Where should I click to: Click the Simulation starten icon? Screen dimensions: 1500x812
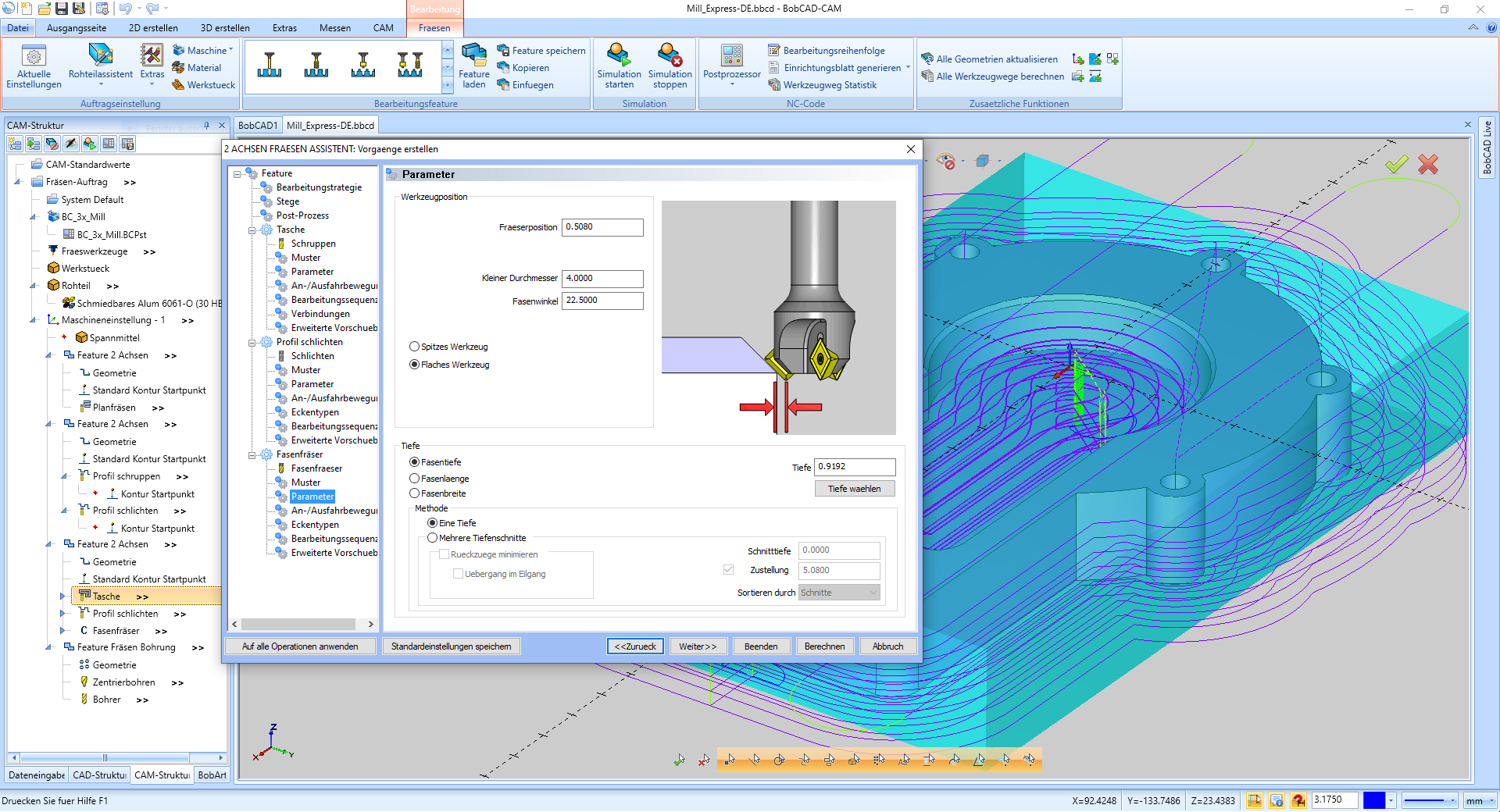pyautogui.click(x=619, y=56)
